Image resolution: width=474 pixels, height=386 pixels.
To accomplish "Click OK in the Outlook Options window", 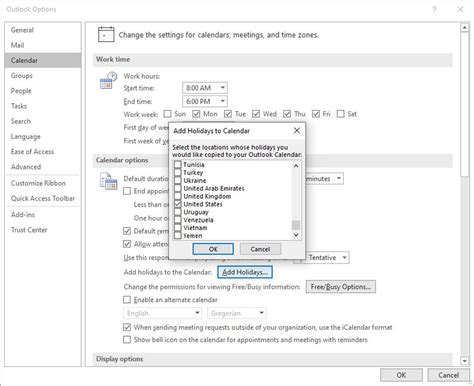I will coord(401,375).
